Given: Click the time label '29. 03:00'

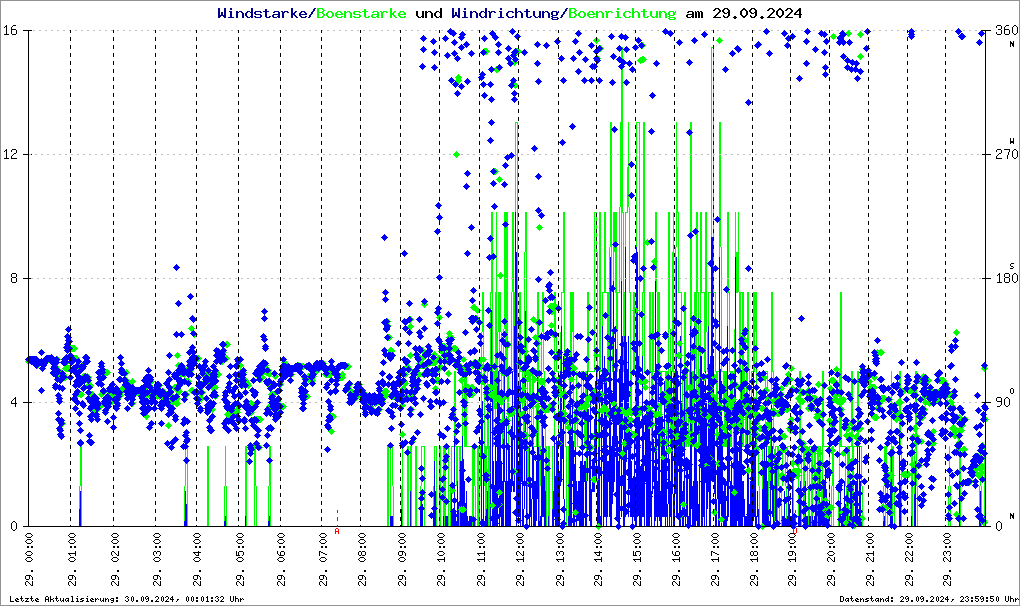Looking at the screenshot, I should tap(156, 559).
